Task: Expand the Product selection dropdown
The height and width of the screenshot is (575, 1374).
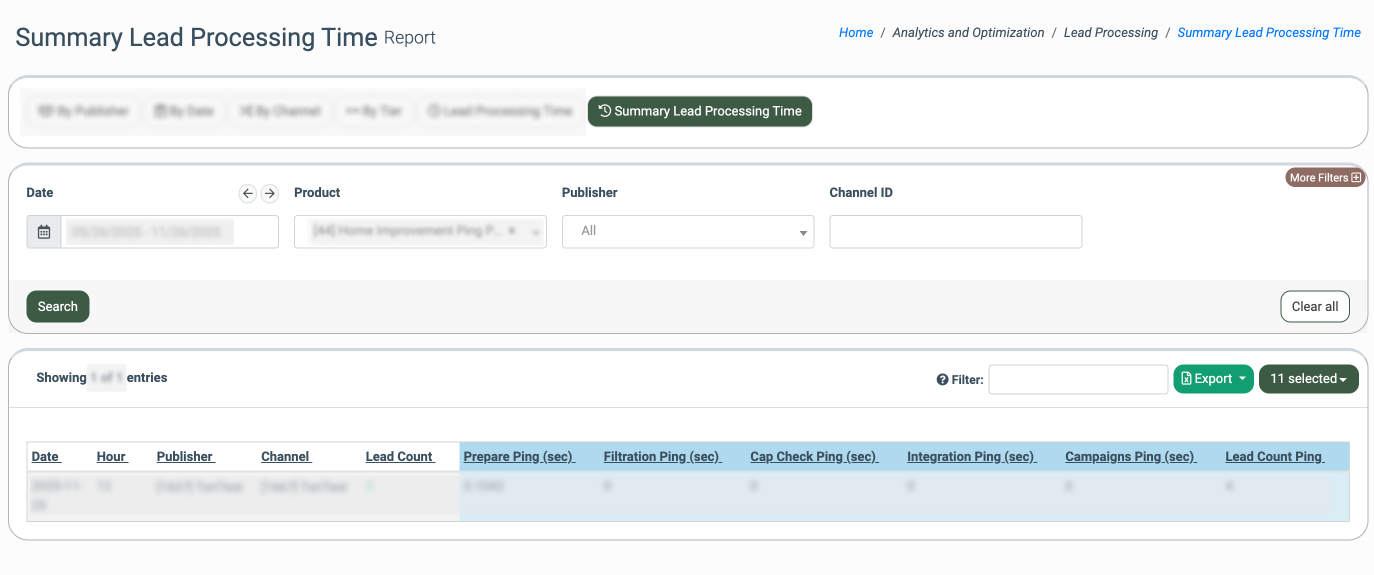Action: click(x=534, y=232)
